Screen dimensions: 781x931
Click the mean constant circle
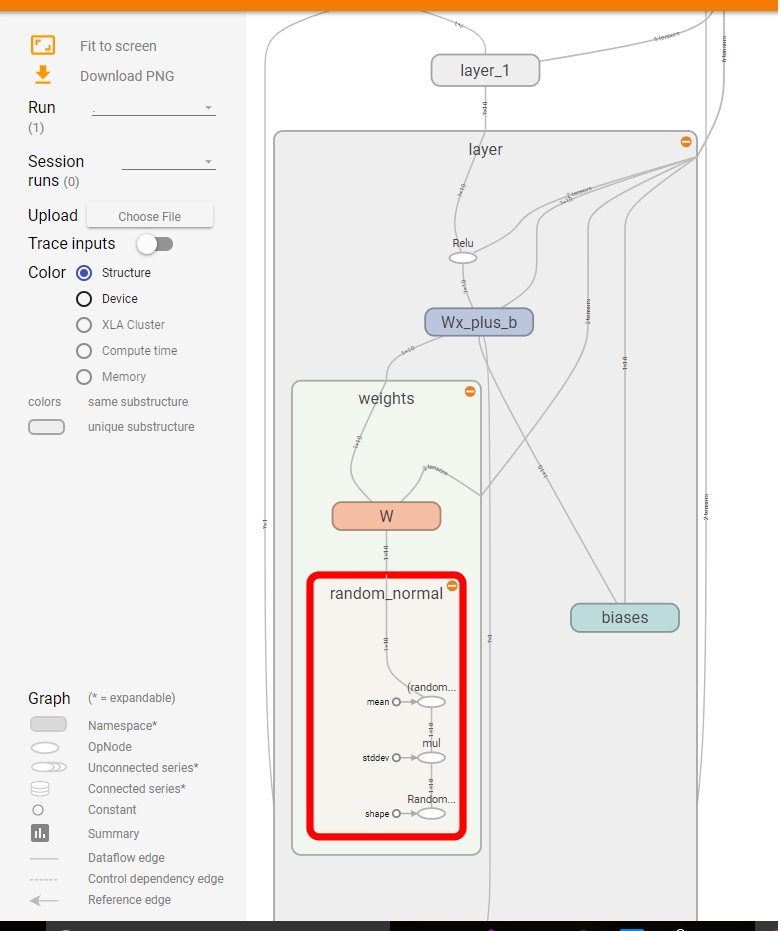pos(396,702)
